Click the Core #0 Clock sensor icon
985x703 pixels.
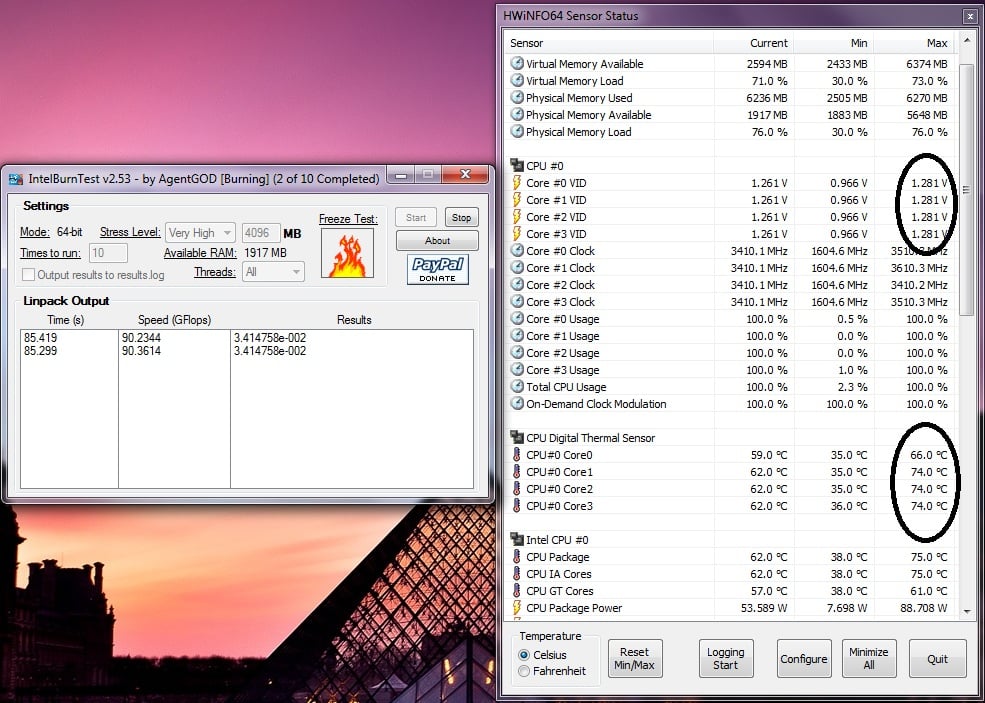pyautogui.click(x=517, y=250)
